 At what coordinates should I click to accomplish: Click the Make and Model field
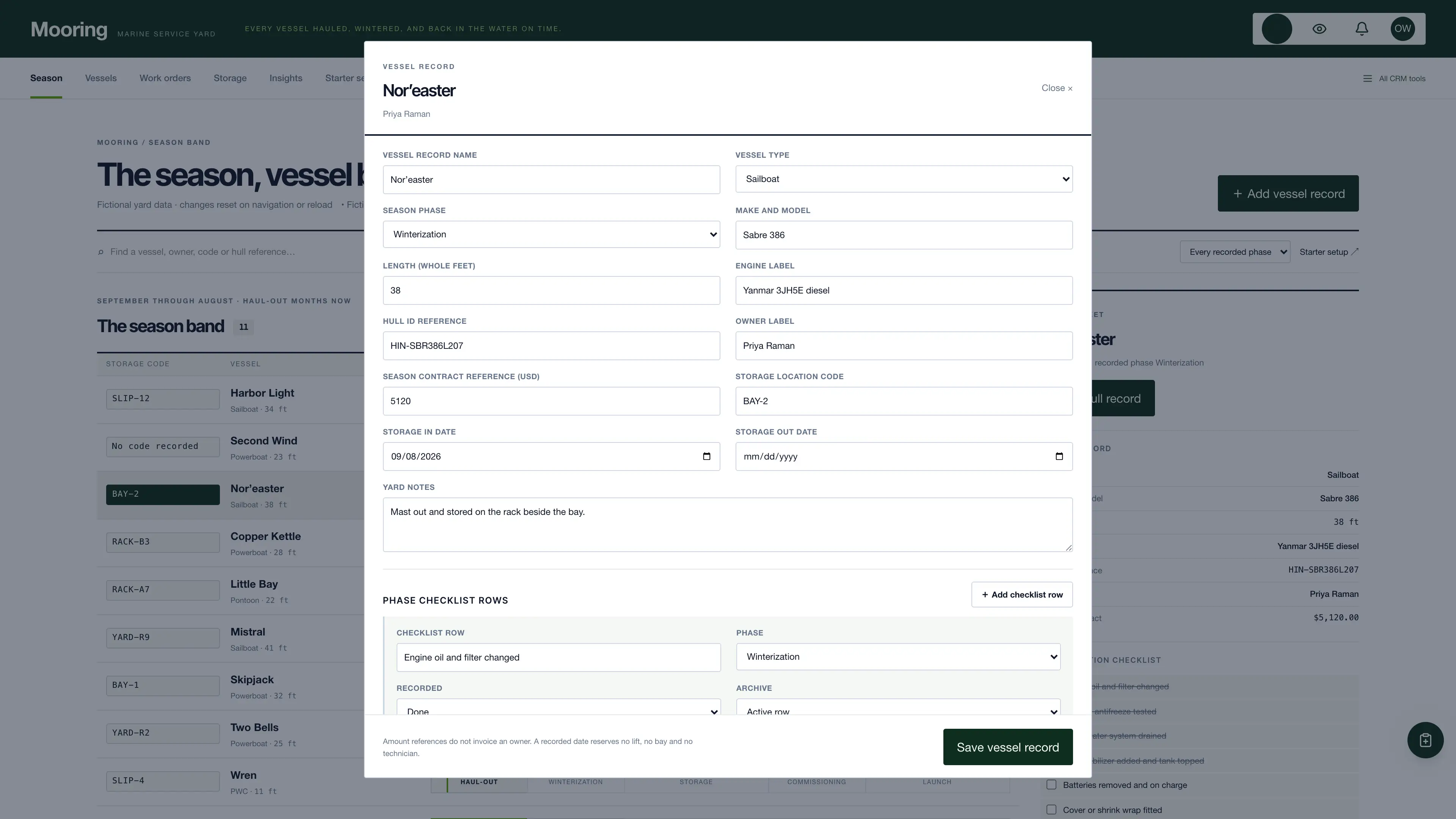click(904, 235)
